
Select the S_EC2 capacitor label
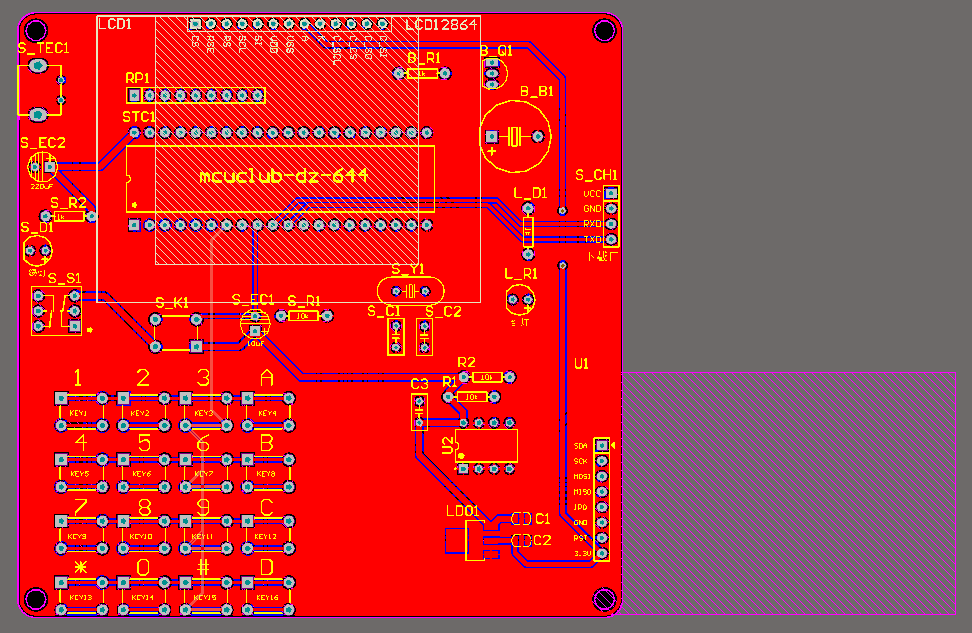tap(43, 143)
